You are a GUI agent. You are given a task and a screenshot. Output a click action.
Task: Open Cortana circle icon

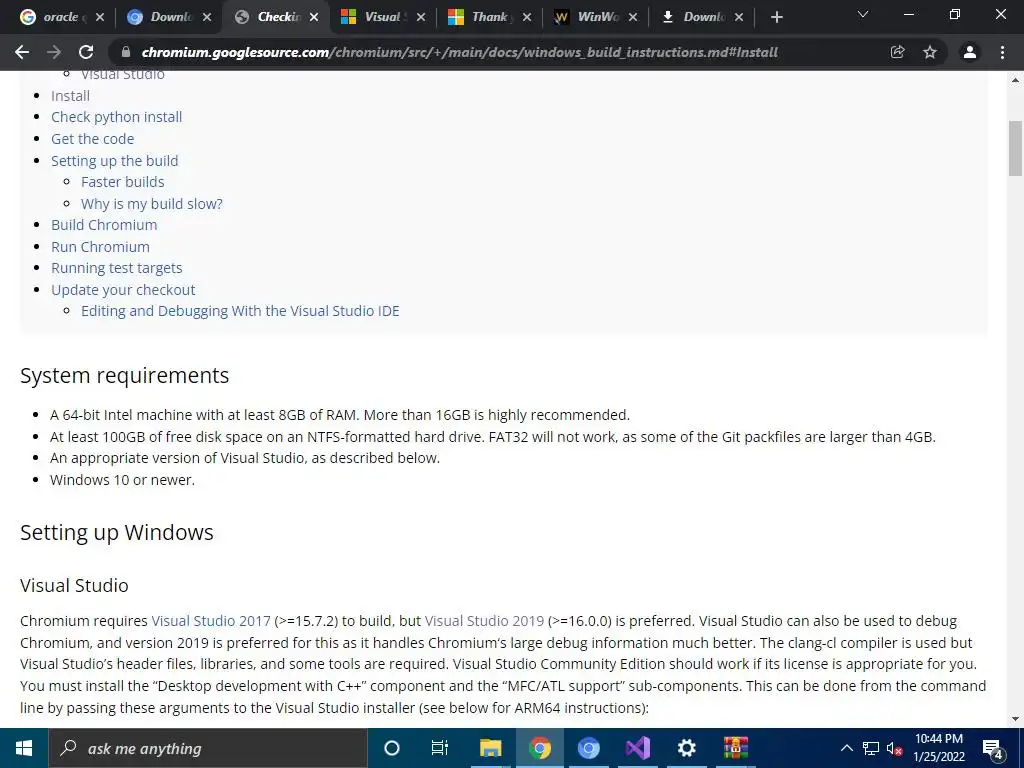pyautogui.click(x=391, y=748)
